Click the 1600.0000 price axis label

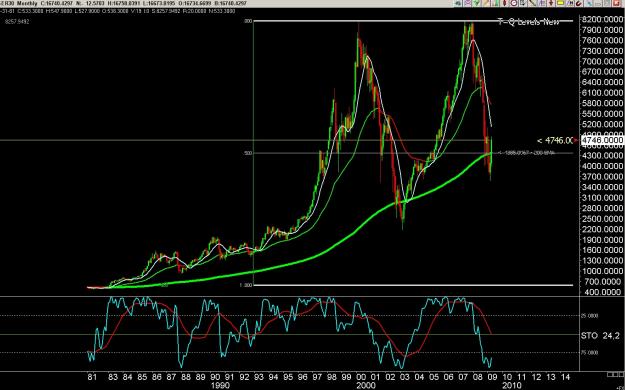(602, 250)
